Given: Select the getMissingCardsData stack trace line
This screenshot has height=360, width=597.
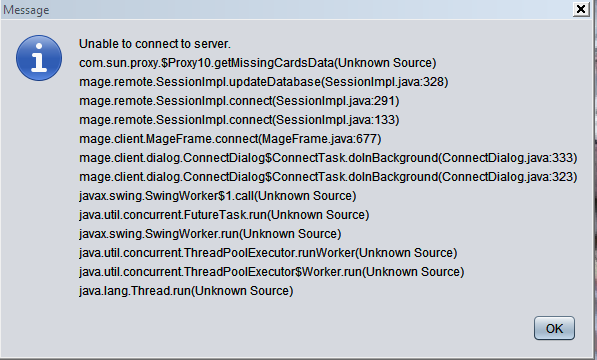Looking at the screenshot, I should pyautogui.click(x=257, y=63).
